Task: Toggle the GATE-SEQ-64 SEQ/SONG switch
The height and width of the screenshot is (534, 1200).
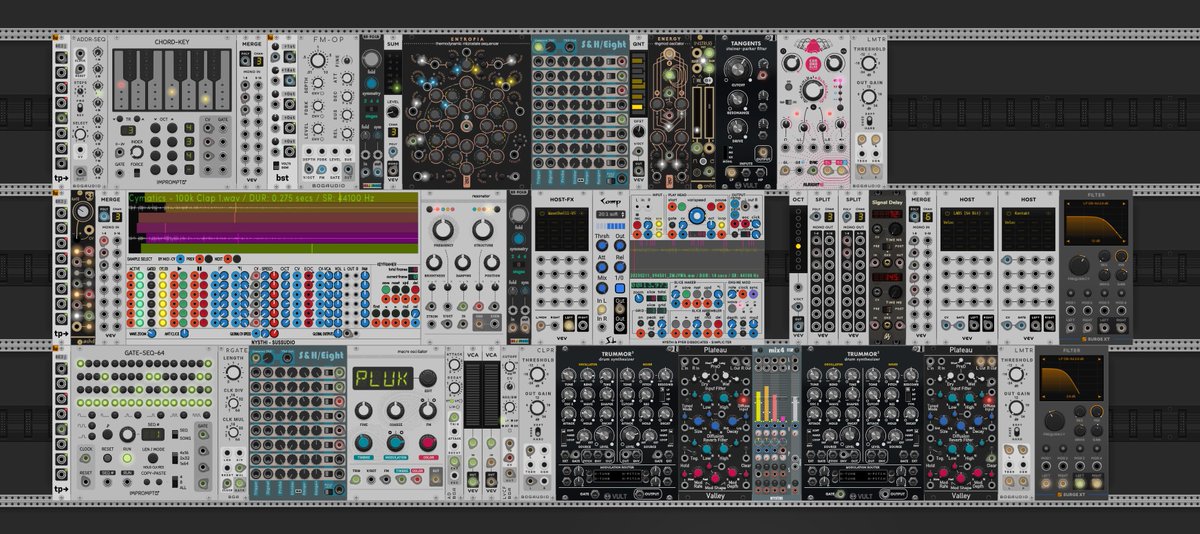Action: [175, 434]
